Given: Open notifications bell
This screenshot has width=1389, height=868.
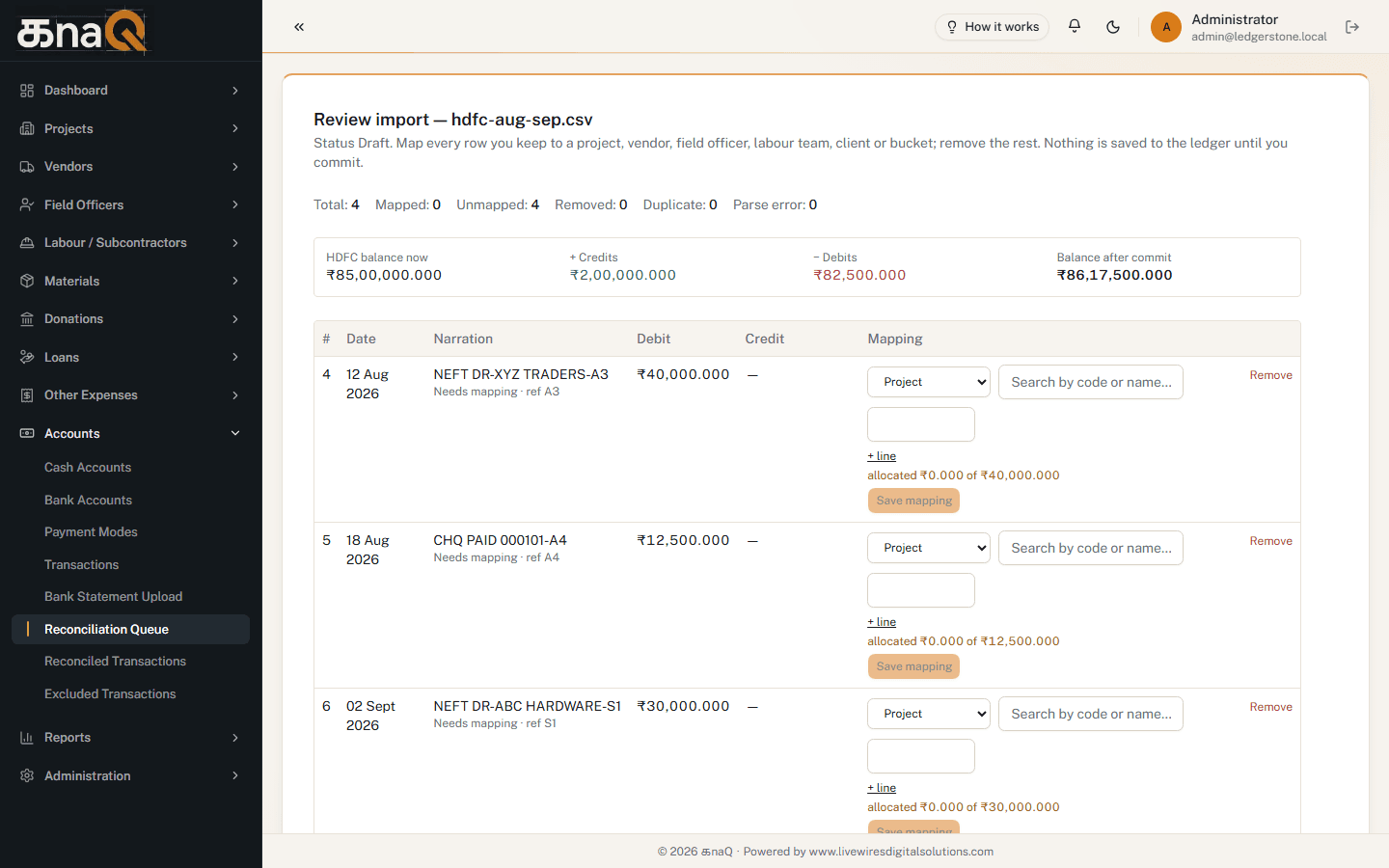Looking at the screenshot, I should (x=1075, y=27).
